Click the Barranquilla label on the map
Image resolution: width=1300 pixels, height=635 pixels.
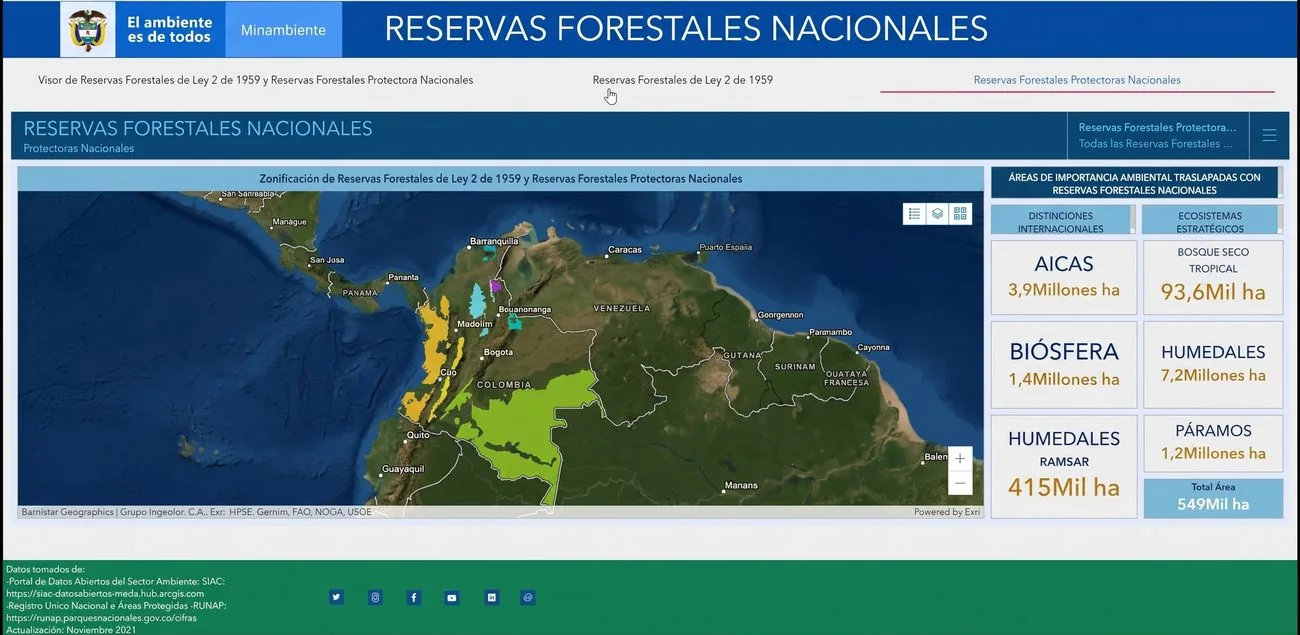tap(494, 241)
